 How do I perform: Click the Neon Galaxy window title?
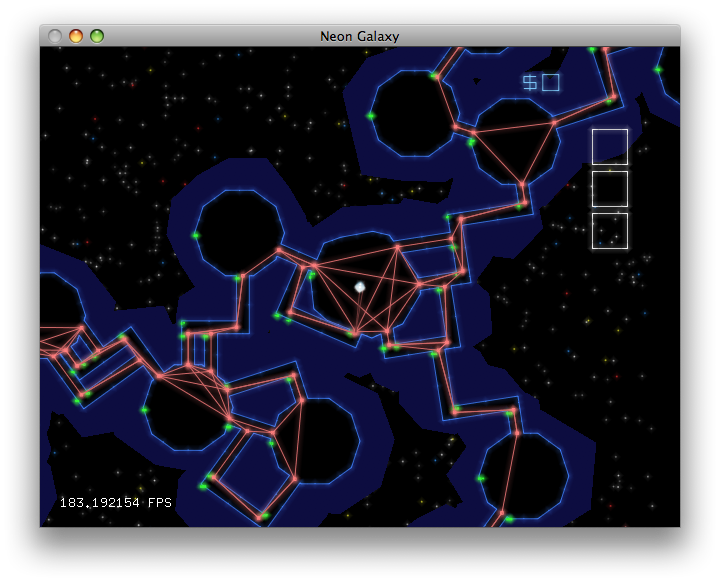click(x=360, y=36)
